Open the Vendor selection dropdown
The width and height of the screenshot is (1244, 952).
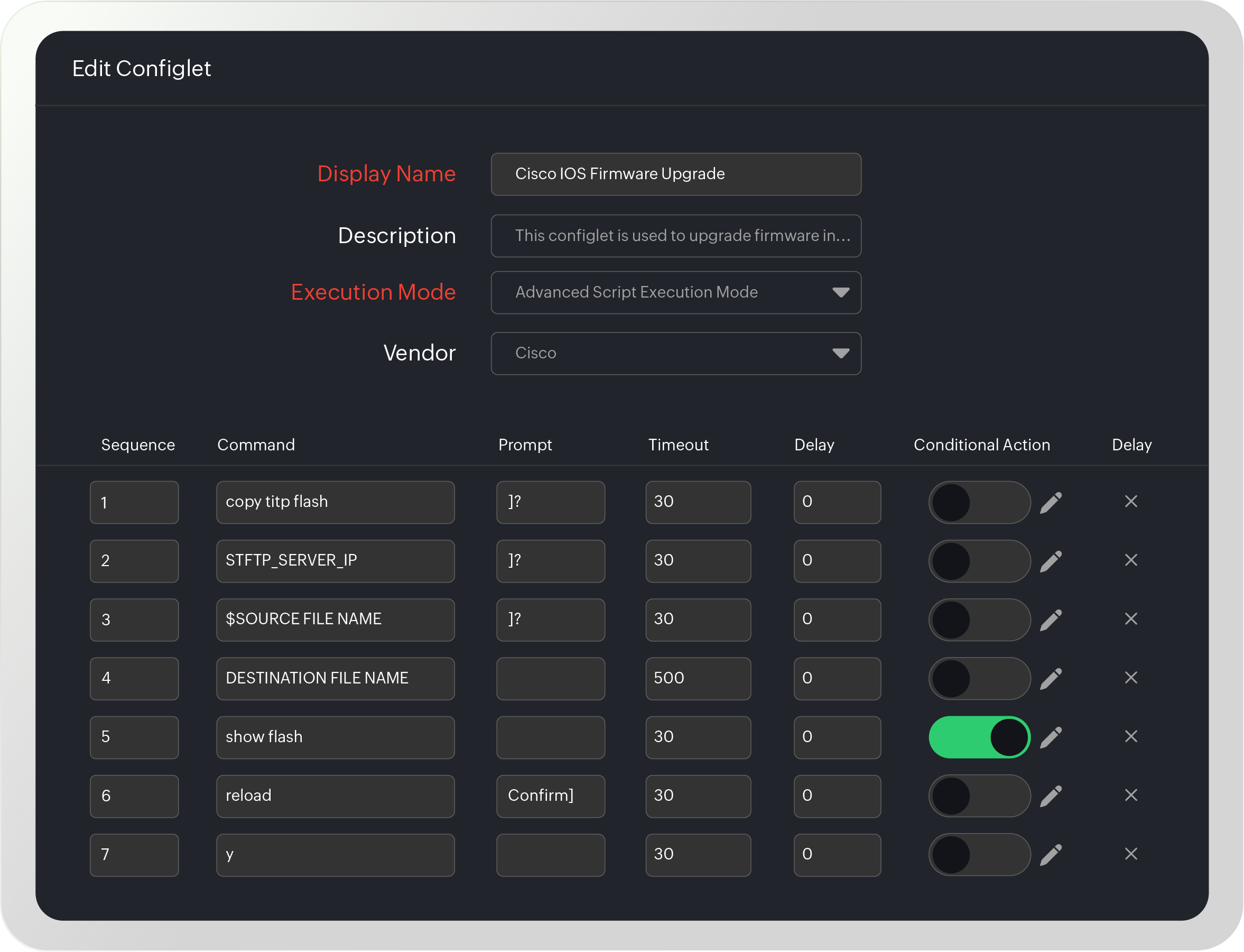point(676,353)
